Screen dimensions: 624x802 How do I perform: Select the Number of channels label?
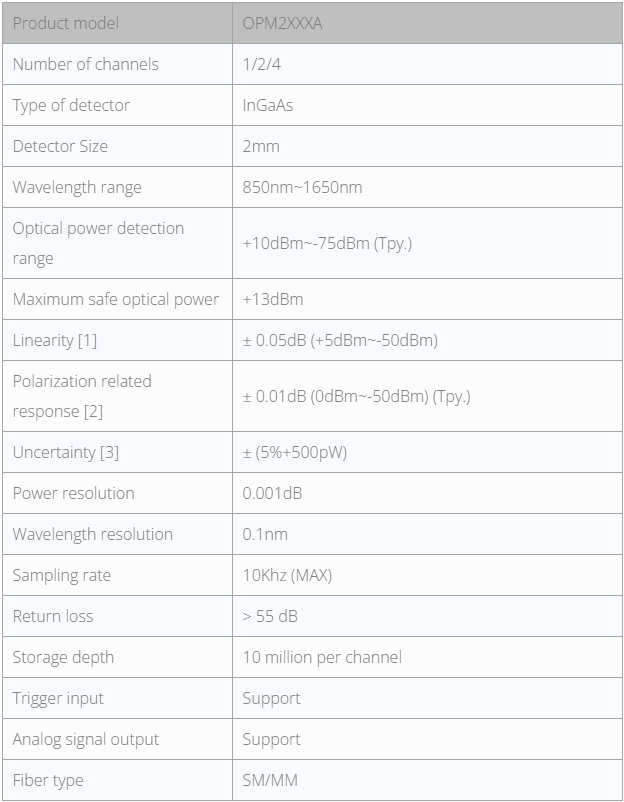[86, 64]
